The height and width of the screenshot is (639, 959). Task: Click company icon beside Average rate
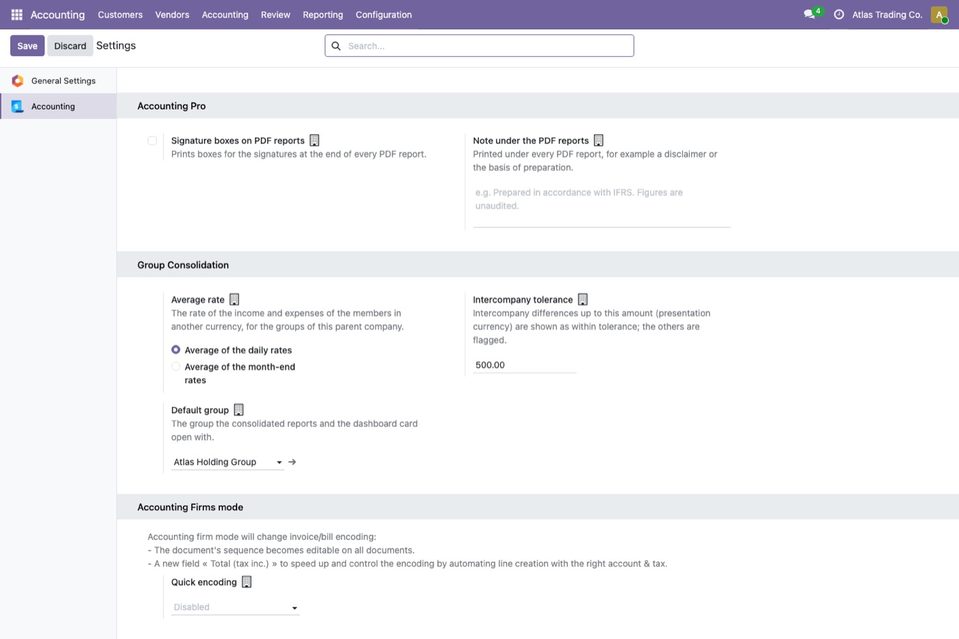234,300
